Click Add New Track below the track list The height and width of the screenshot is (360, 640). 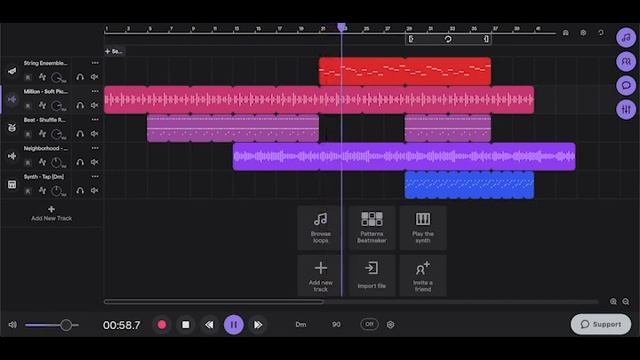coord(51,214)
